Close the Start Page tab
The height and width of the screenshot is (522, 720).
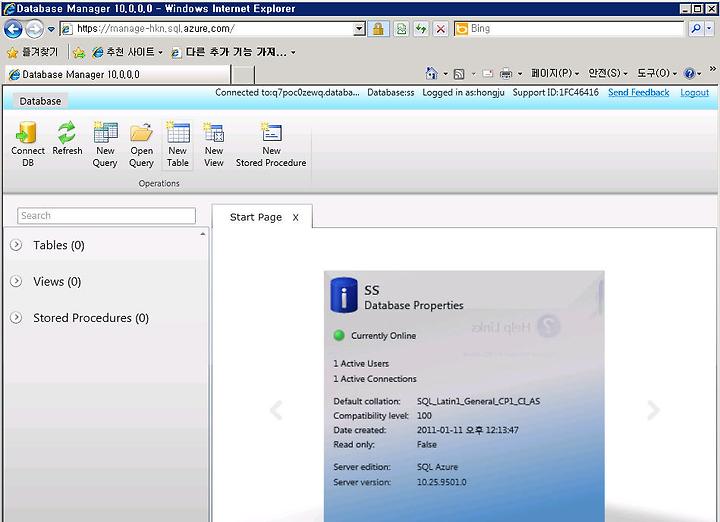point(296,218)
